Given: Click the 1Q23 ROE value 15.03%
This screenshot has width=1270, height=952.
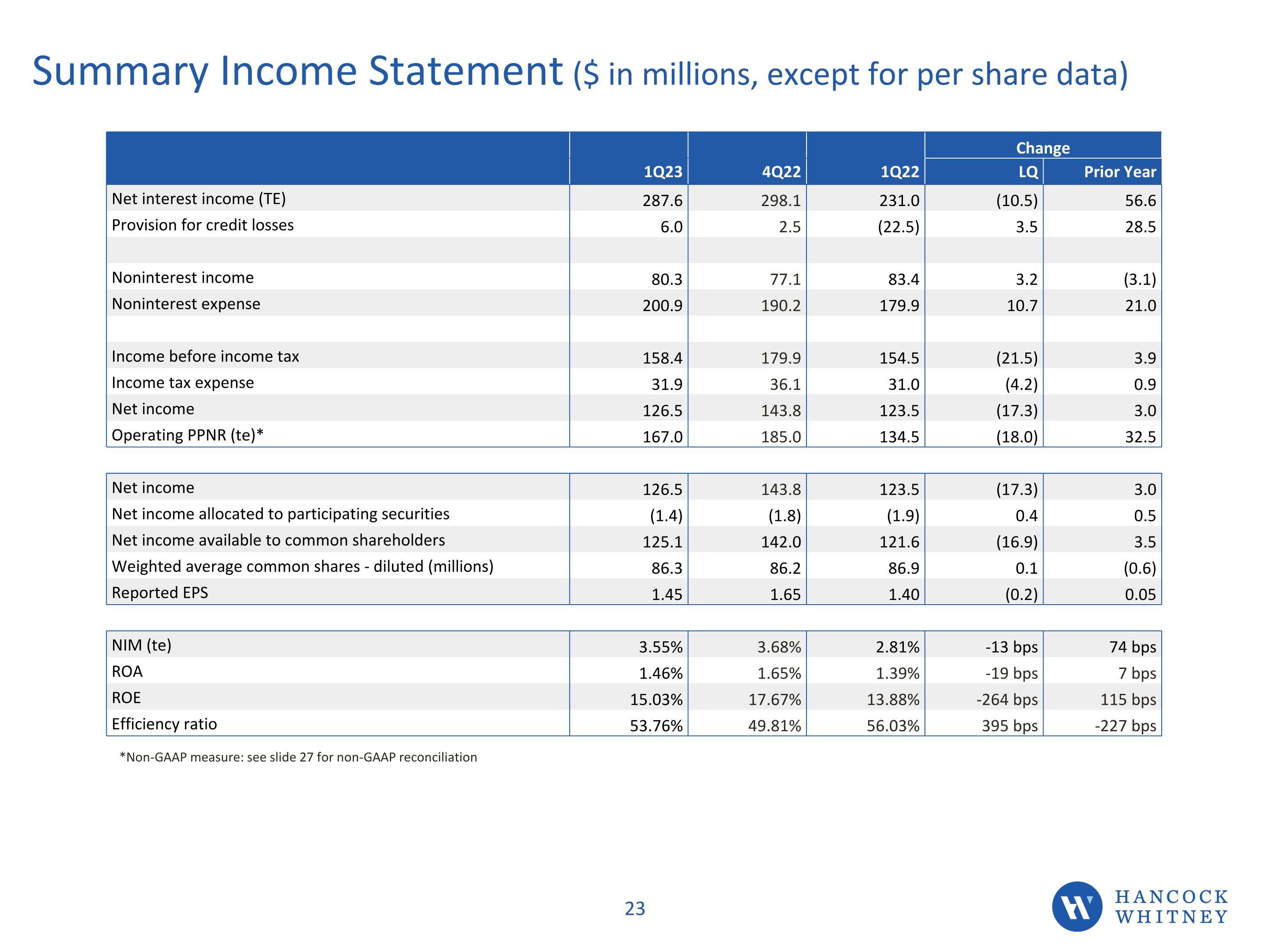Looking at the screenshot, I should tap(656, 699).
